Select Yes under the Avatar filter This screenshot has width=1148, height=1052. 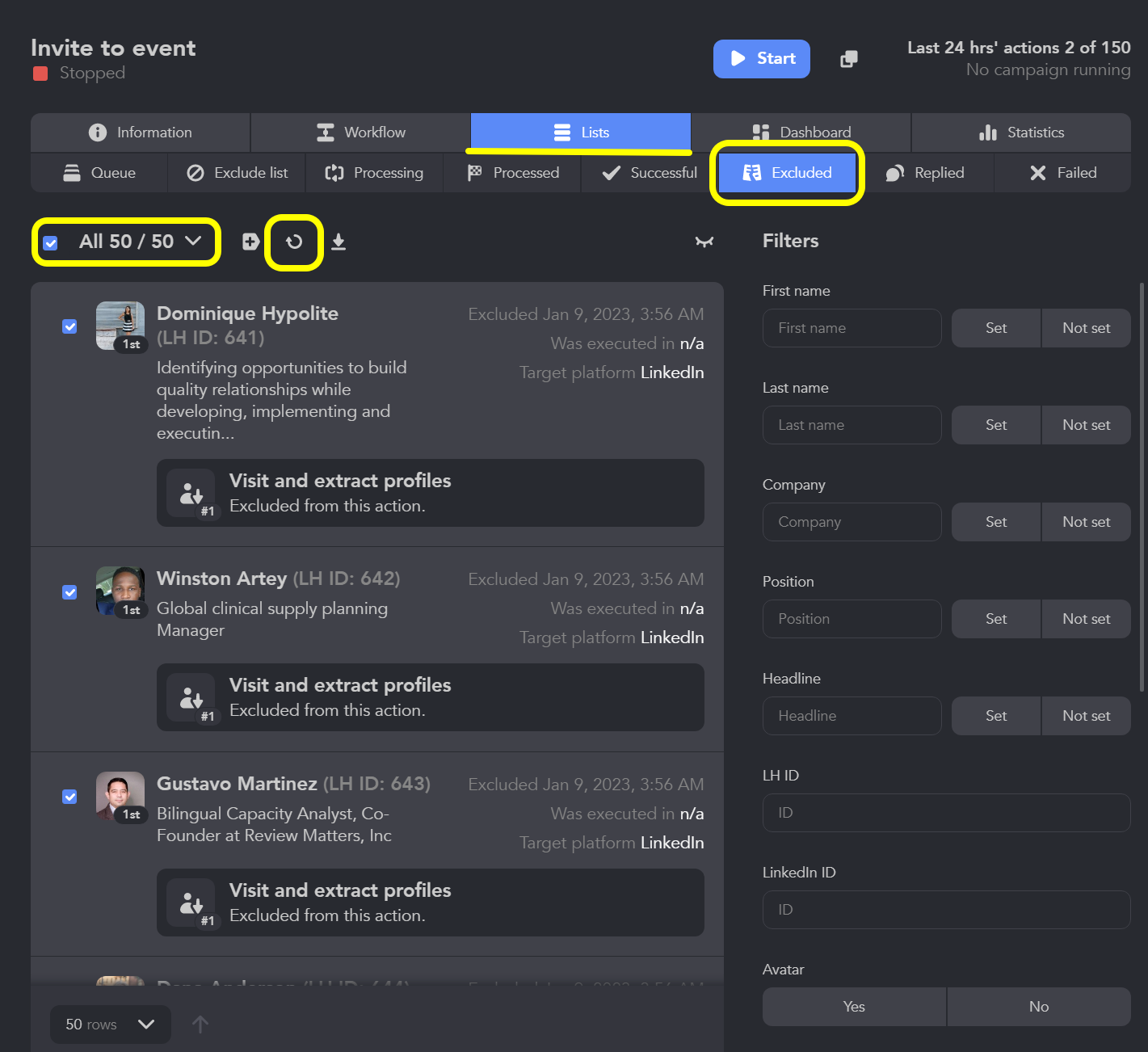(x=854, y=1007)
